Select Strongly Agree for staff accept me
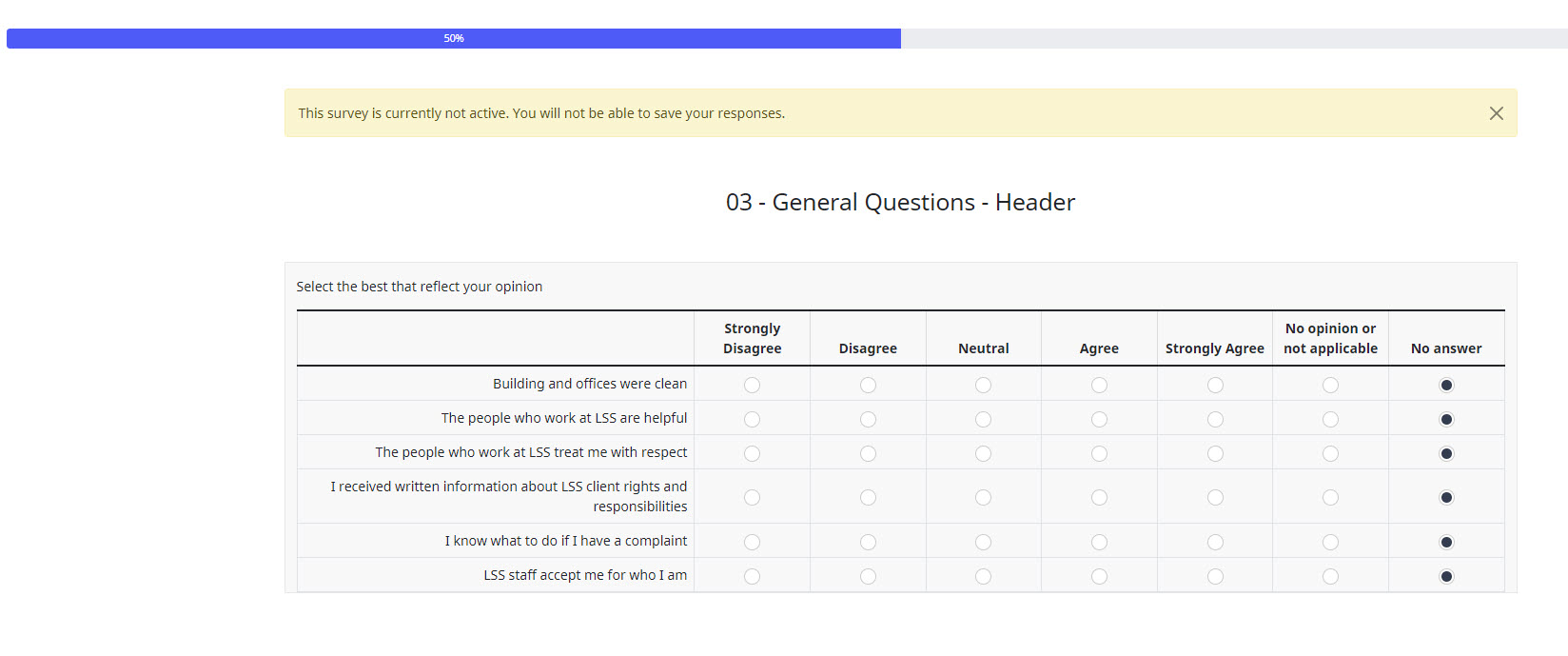Screen dimensions: 1568x656 pyautogui.click(x=1215, y=576)
